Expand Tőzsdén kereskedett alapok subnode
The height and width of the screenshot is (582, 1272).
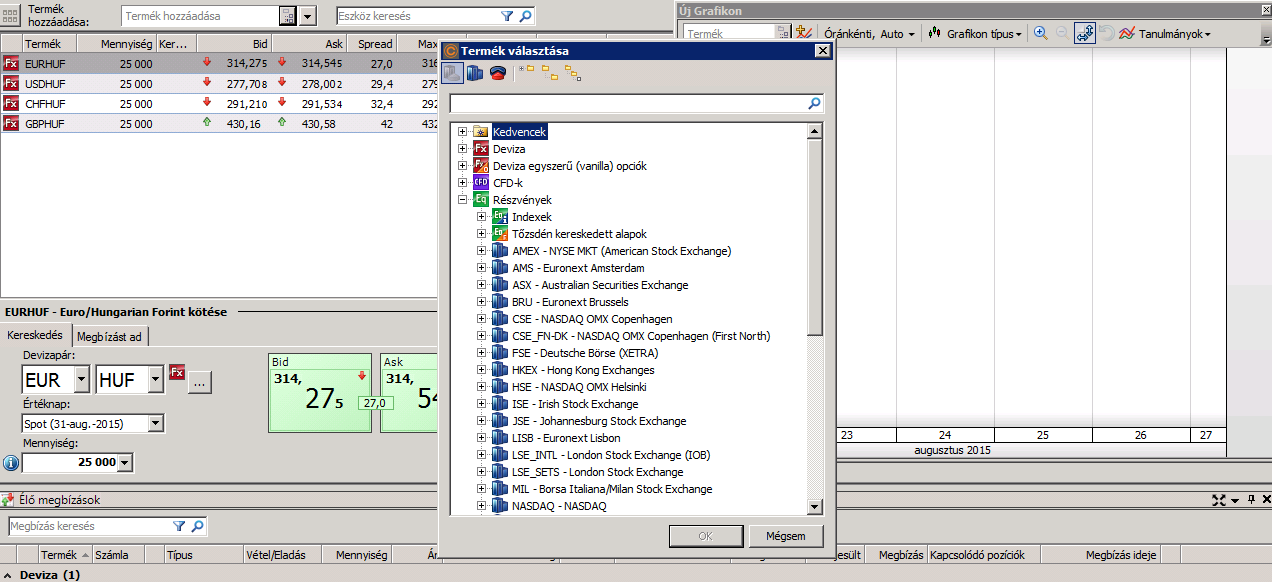(x=482, y=234)
